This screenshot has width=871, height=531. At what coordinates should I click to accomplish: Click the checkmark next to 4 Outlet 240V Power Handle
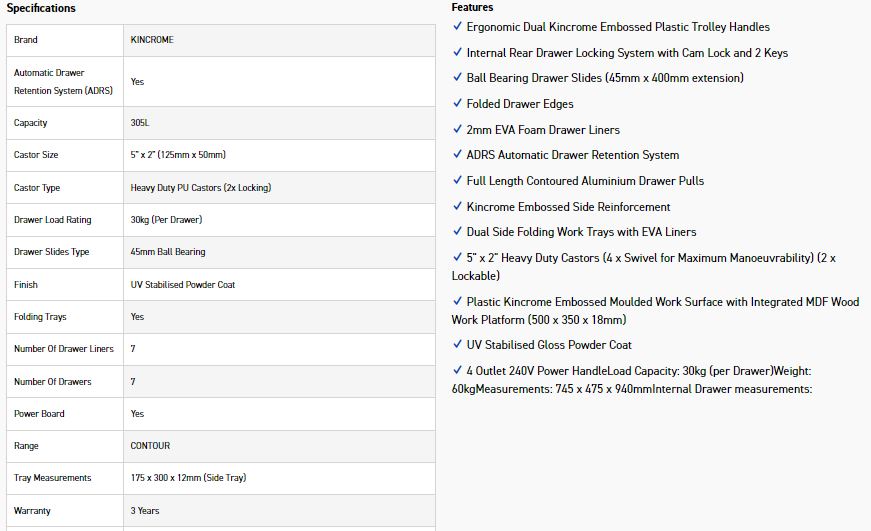click(457, 371)
